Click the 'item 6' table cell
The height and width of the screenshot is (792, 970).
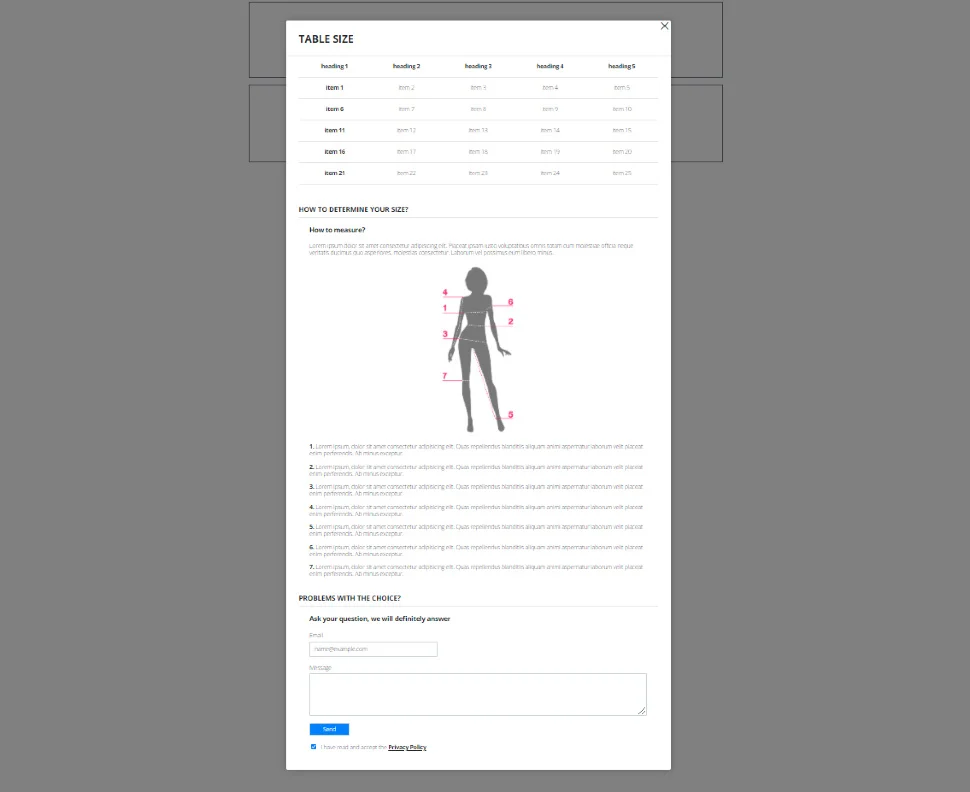tap(335, 109)
